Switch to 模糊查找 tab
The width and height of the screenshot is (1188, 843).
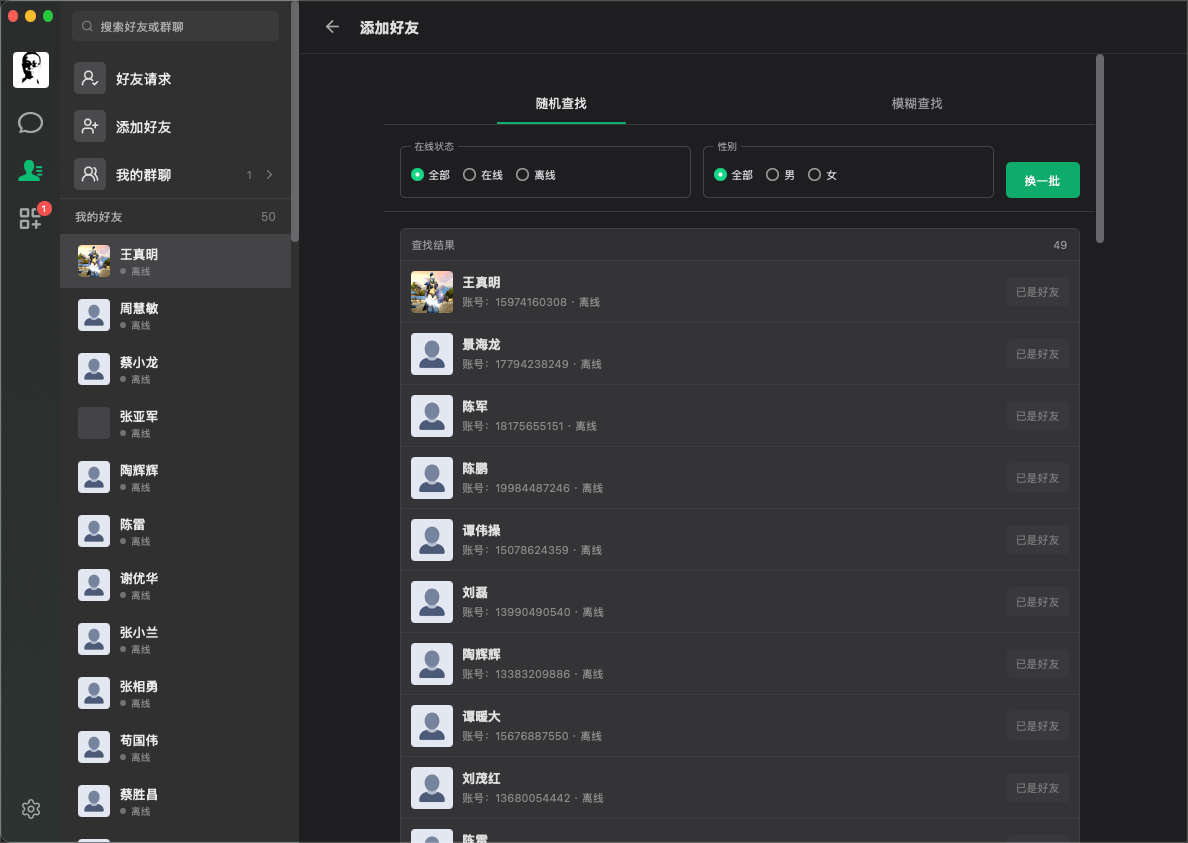917,103
